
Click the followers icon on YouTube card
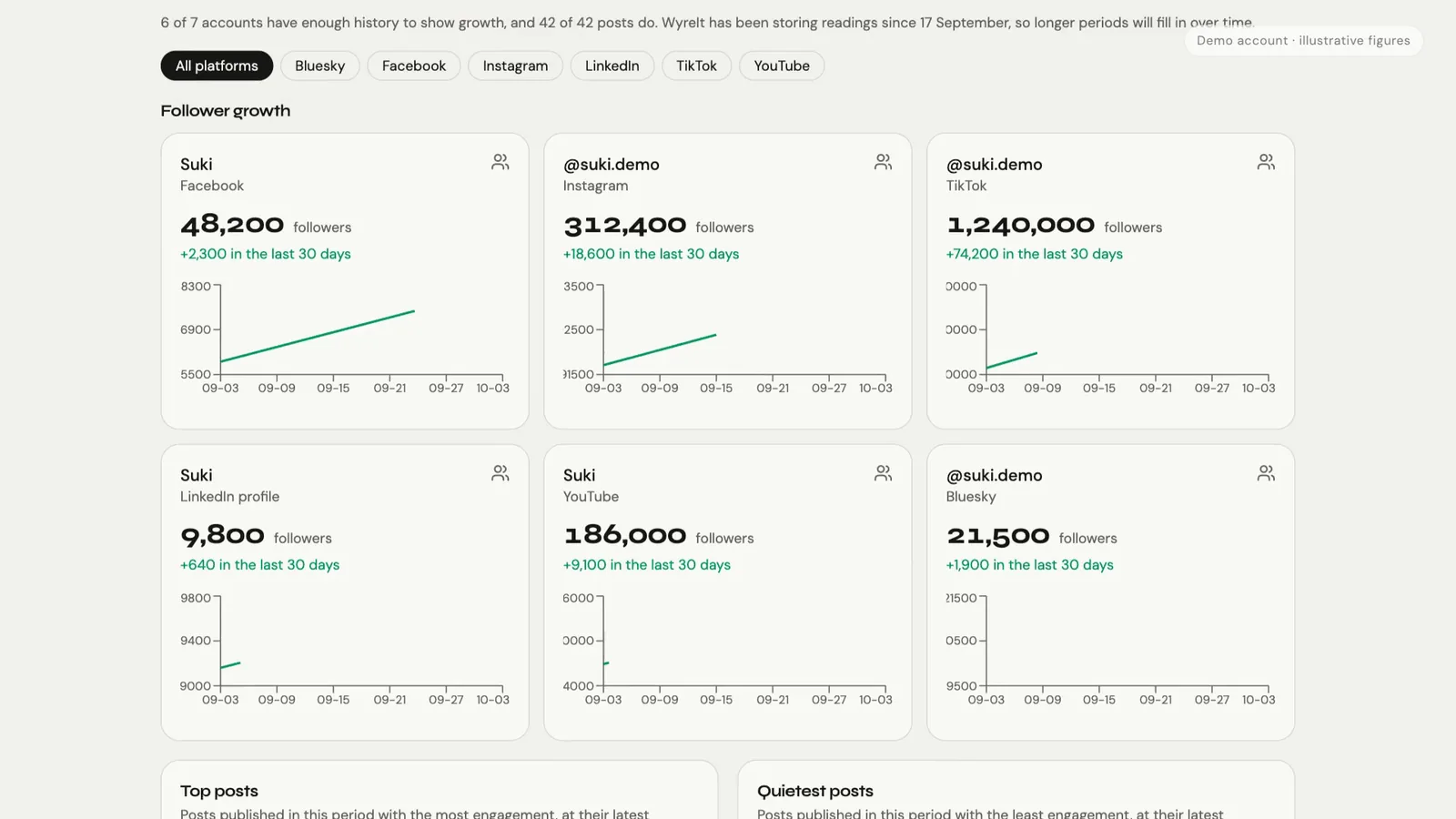(883, 473)
